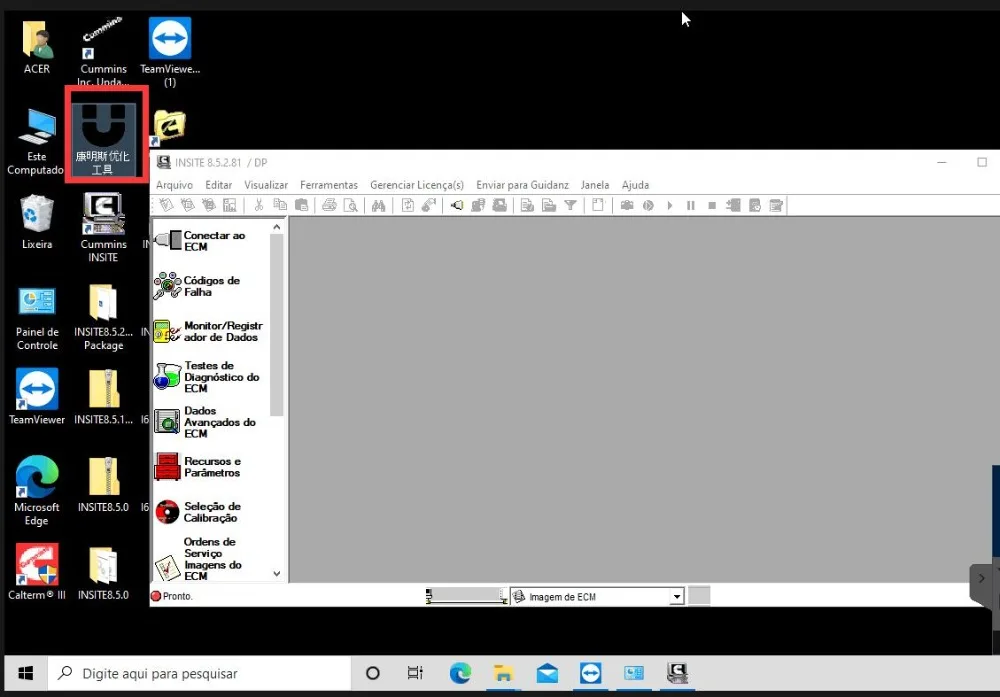Open Mail app from taskbar
Screen dimensions: 1000x697
pyautogui.click(x=547, y=673)
